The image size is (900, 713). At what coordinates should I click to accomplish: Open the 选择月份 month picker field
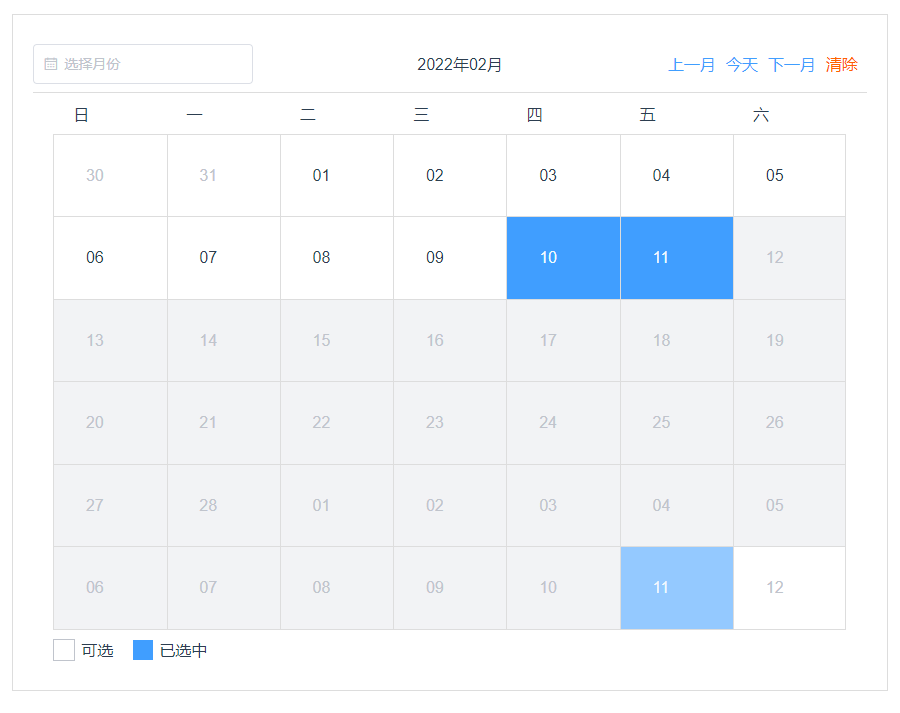pos(143,64)
